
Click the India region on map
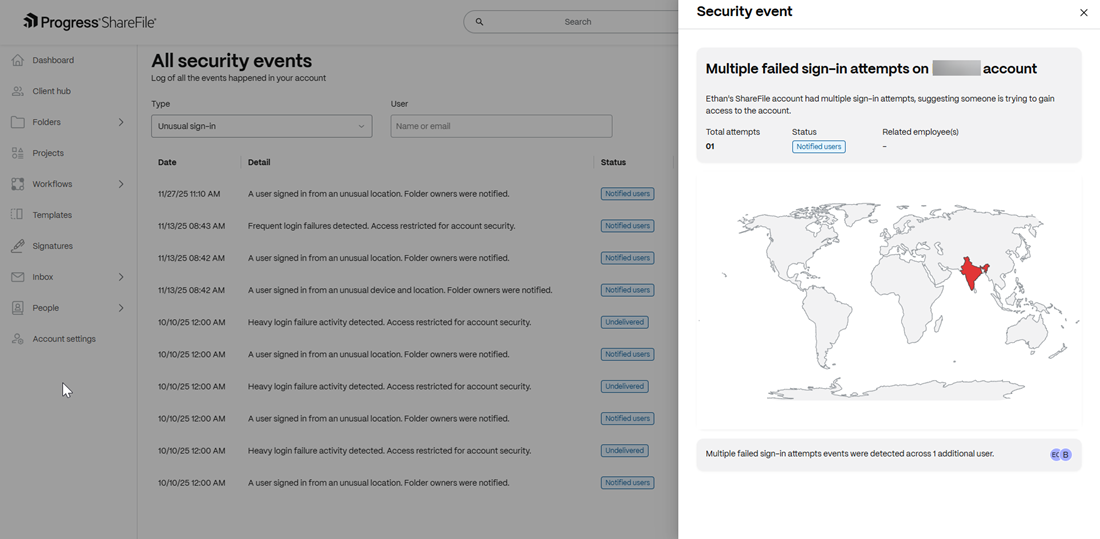pyautogui.click(x=972, y=274)
